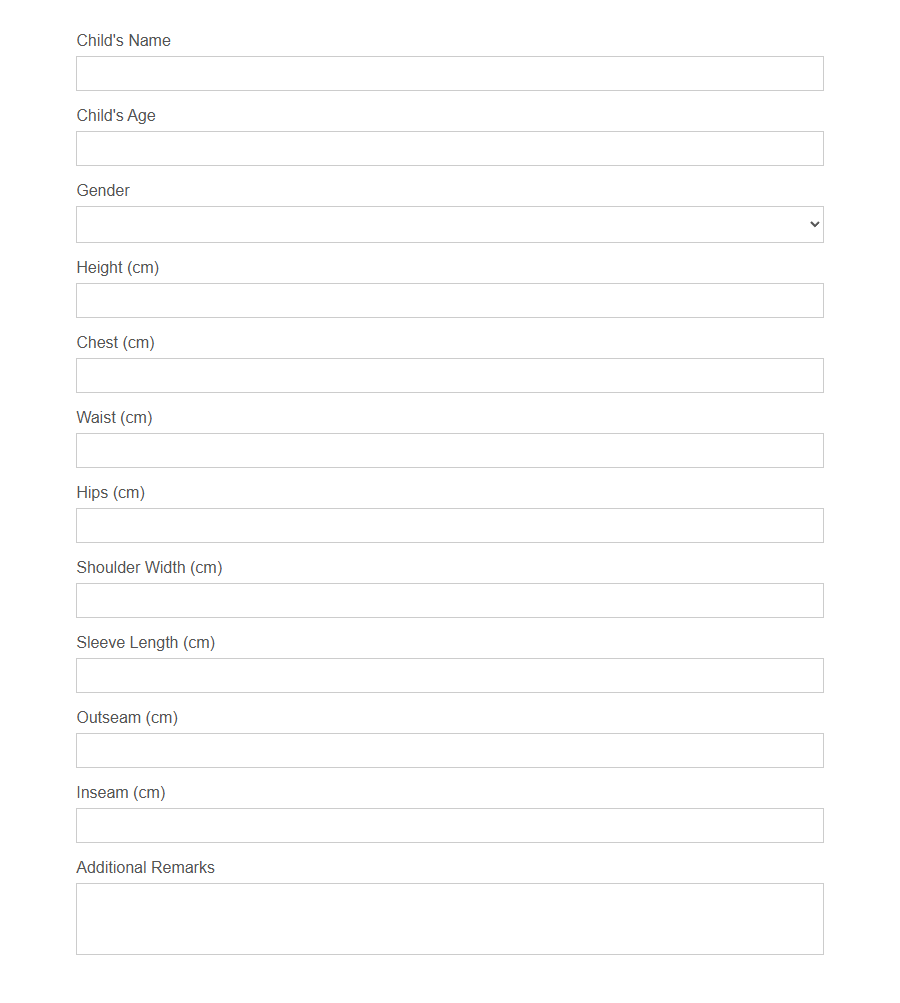Select the Outseam (cm) field

450,750
